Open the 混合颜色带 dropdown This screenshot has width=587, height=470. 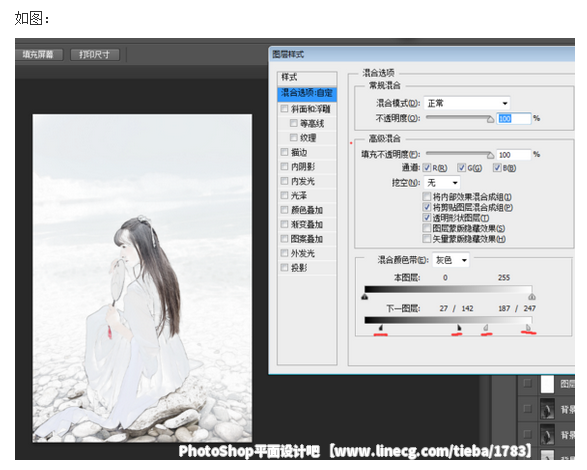[x=451, y=260]
